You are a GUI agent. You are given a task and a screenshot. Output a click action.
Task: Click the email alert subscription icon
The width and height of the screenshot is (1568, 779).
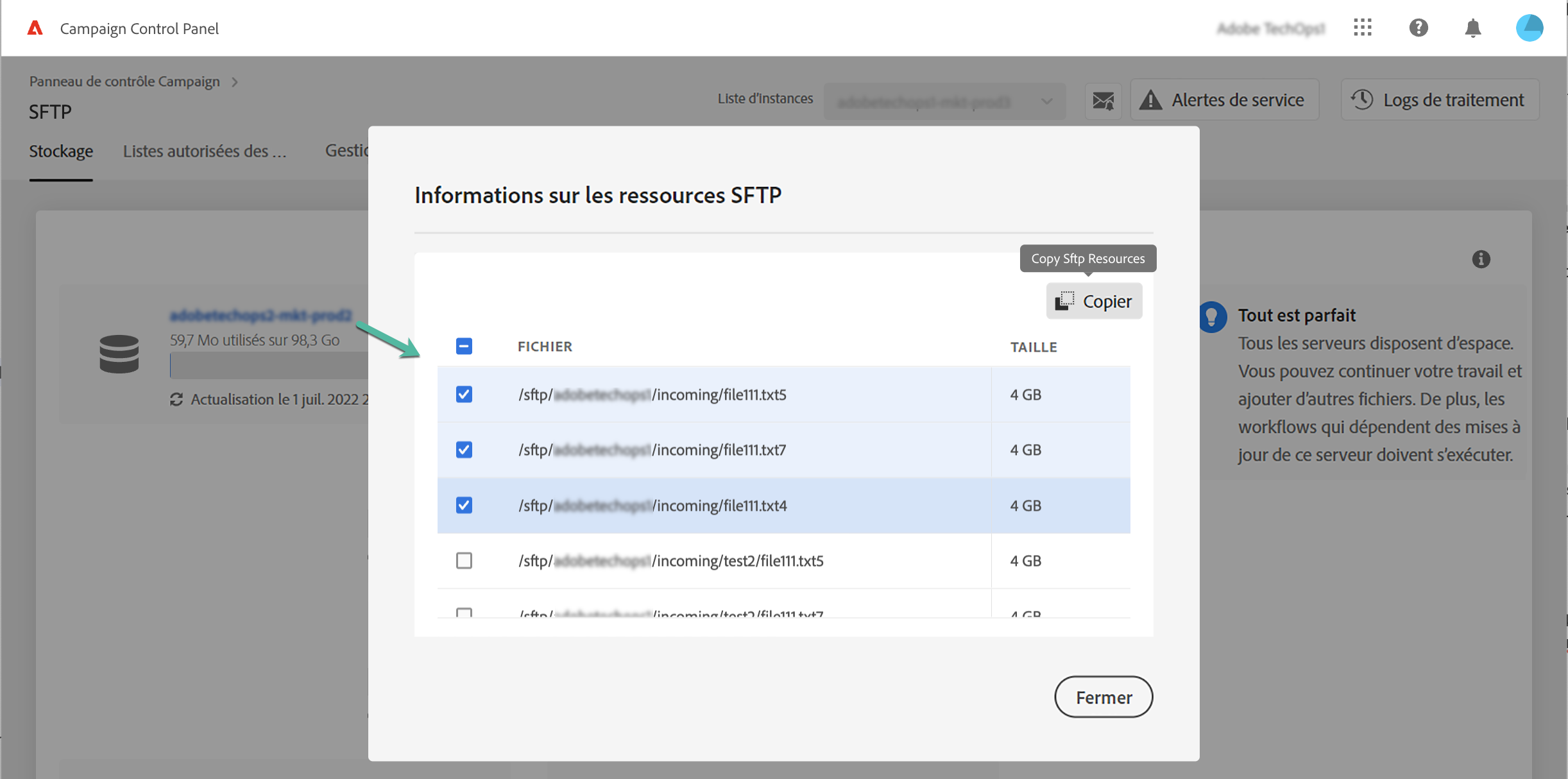tap(1103, 101)
